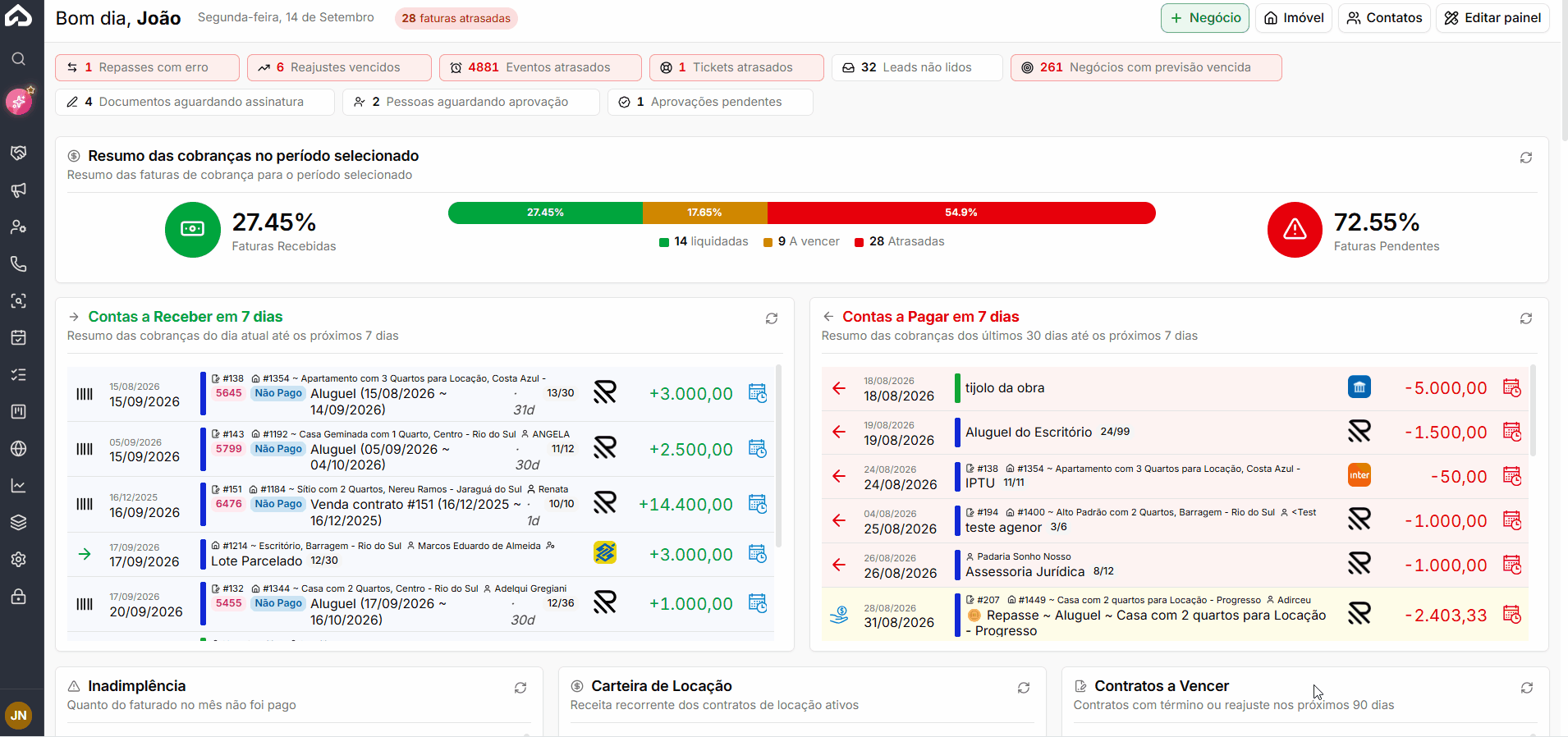Open 6 Reajustes vencidos alert
The height and width of the screenshot is (737, 1568).
pos(339,67)
